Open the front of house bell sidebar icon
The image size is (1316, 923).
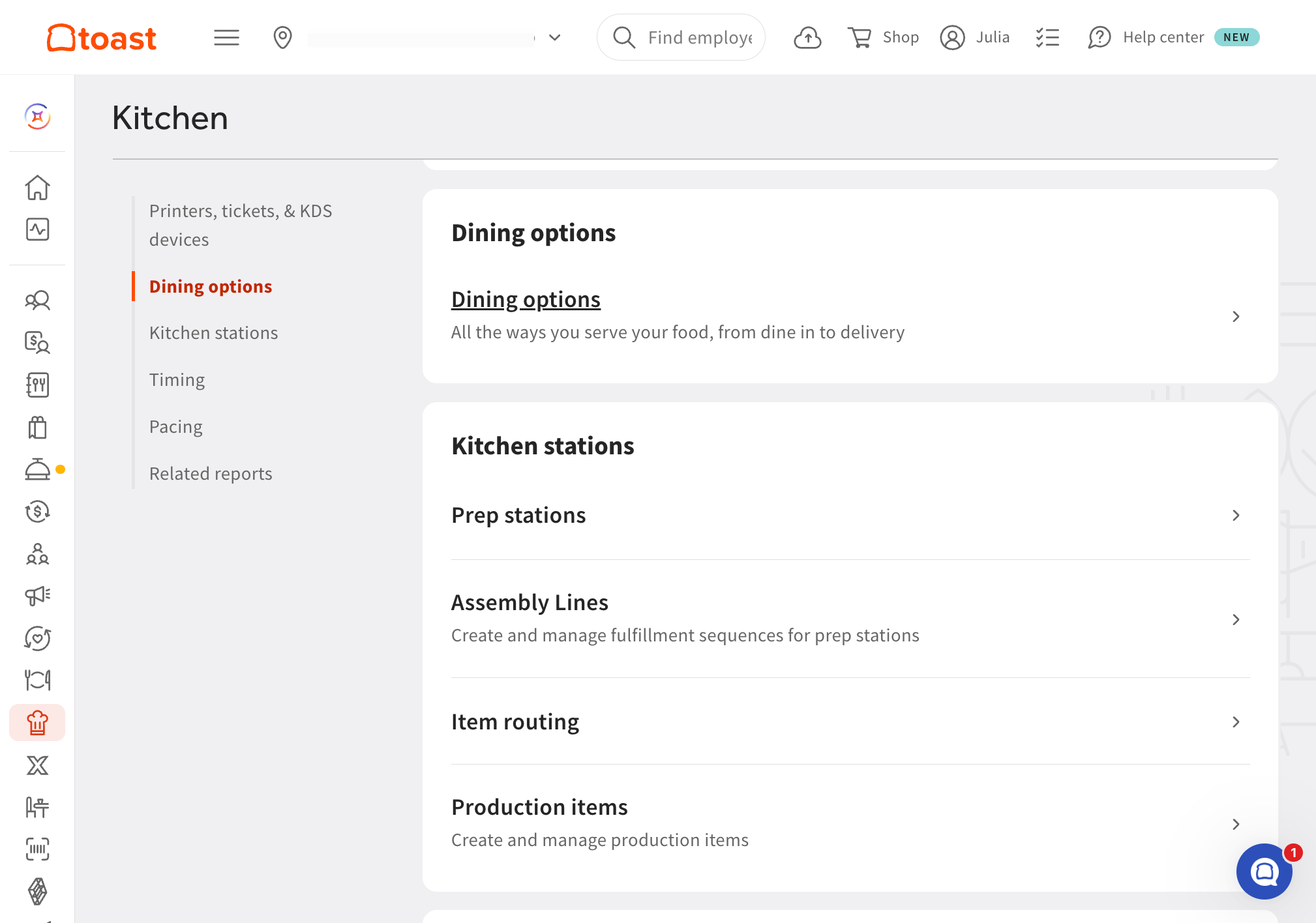pyautogui.click(x=38, y=469)
